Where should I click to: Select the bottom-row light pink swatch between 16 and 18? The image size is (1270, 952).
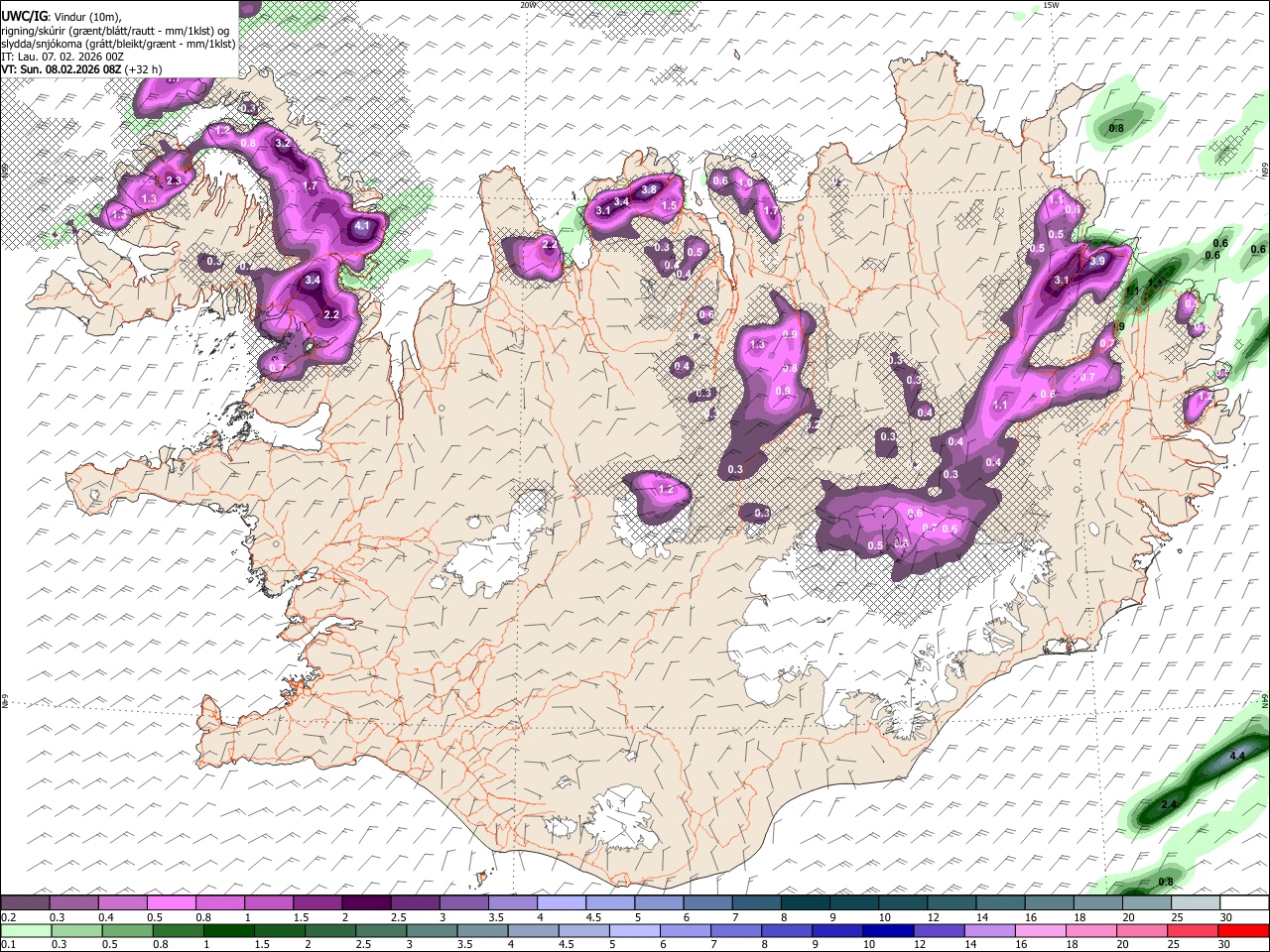point(1040,930)
